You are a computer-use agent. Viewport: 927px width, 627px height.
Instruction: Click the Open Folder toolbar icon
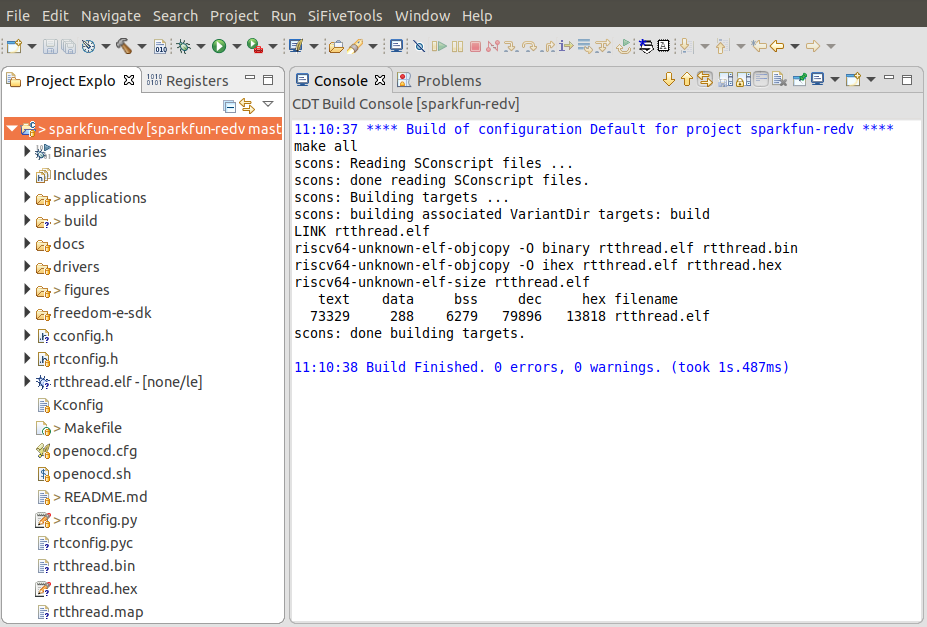(x=336, y=46)
